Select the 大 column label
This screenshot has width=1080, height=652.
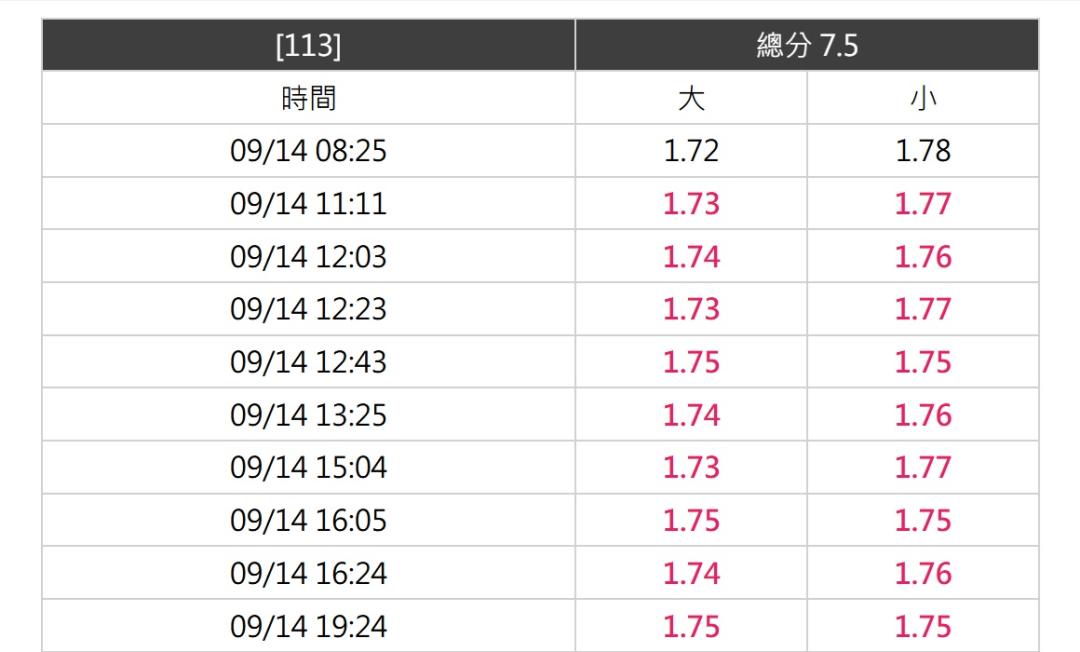click(691, 98)
